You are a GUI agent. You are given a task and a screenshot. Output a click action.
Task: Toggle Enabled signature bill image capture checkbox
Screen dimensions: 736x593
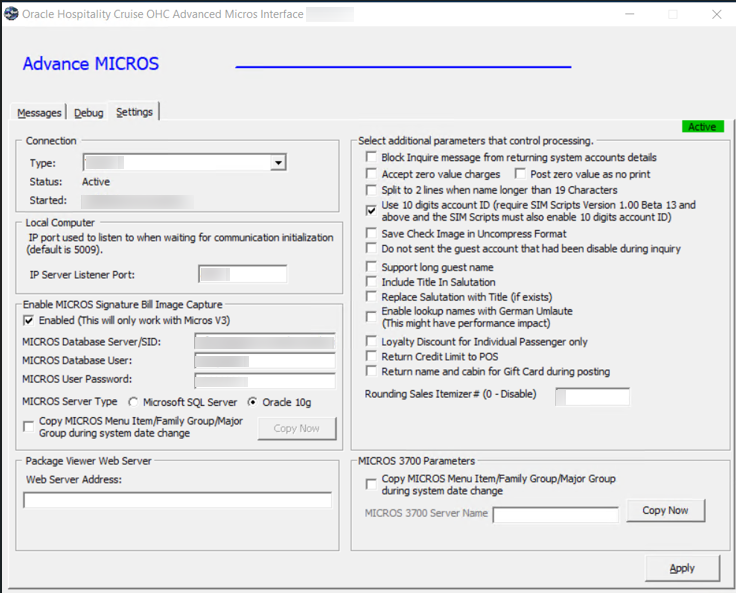[x=29, y=320]
